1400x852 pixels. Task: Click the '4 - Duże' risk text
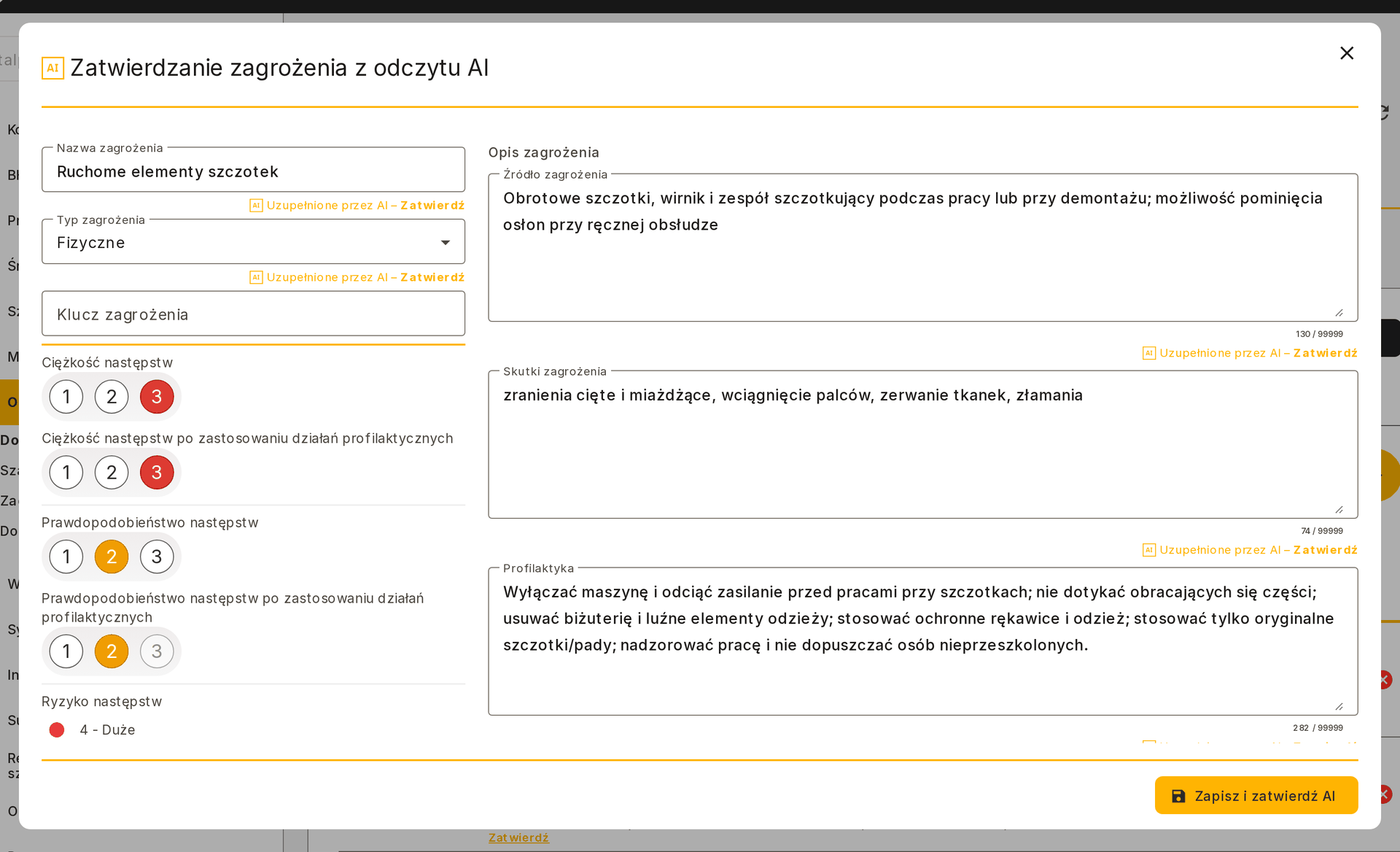click(107, 730)
